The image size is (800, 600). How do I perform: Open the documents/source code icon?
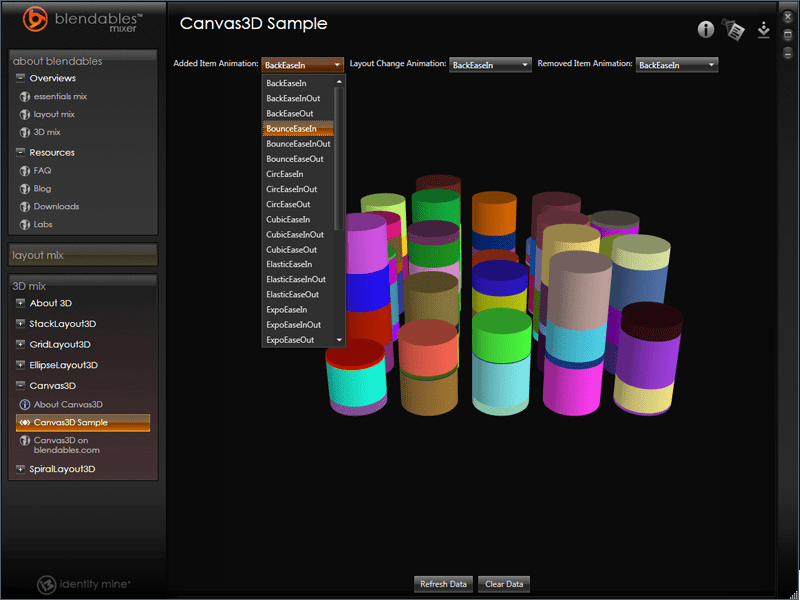[x=735, y=31]
